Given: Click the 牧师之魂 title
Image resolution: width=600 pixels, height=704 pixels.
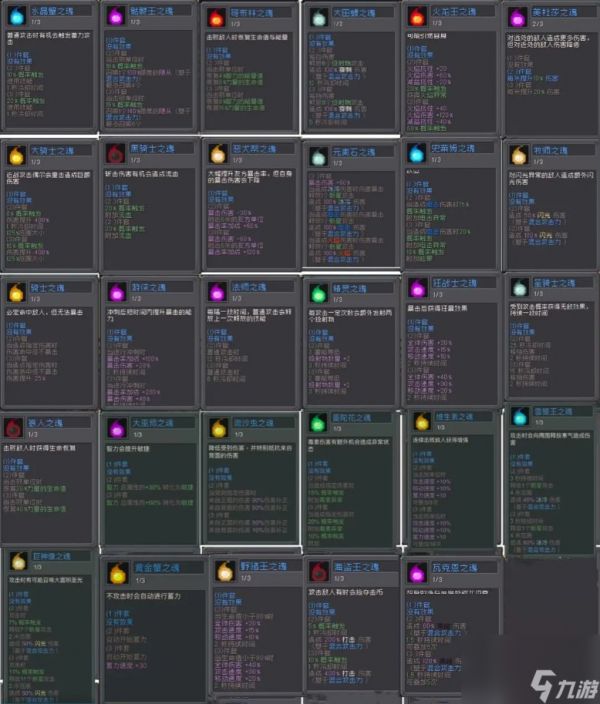Looking at the screenshot, I should 550,150.
